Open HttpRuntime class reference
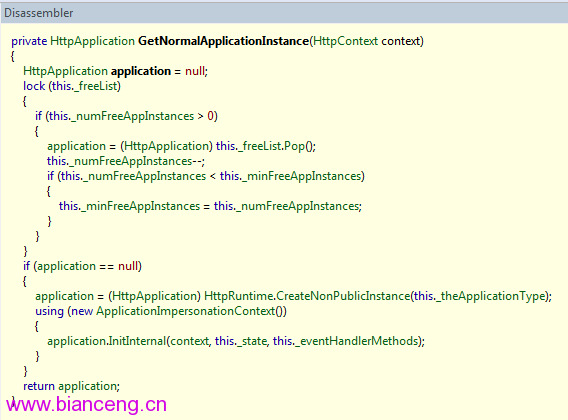568x420 pixels. point(239,296)
